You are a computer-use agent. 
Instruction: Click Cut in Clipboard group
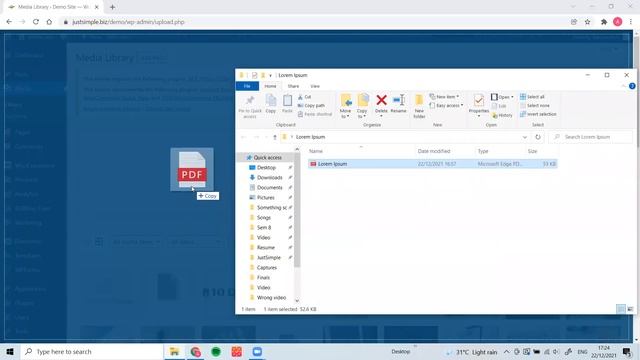pyautogui.click(x=305, y=97)
